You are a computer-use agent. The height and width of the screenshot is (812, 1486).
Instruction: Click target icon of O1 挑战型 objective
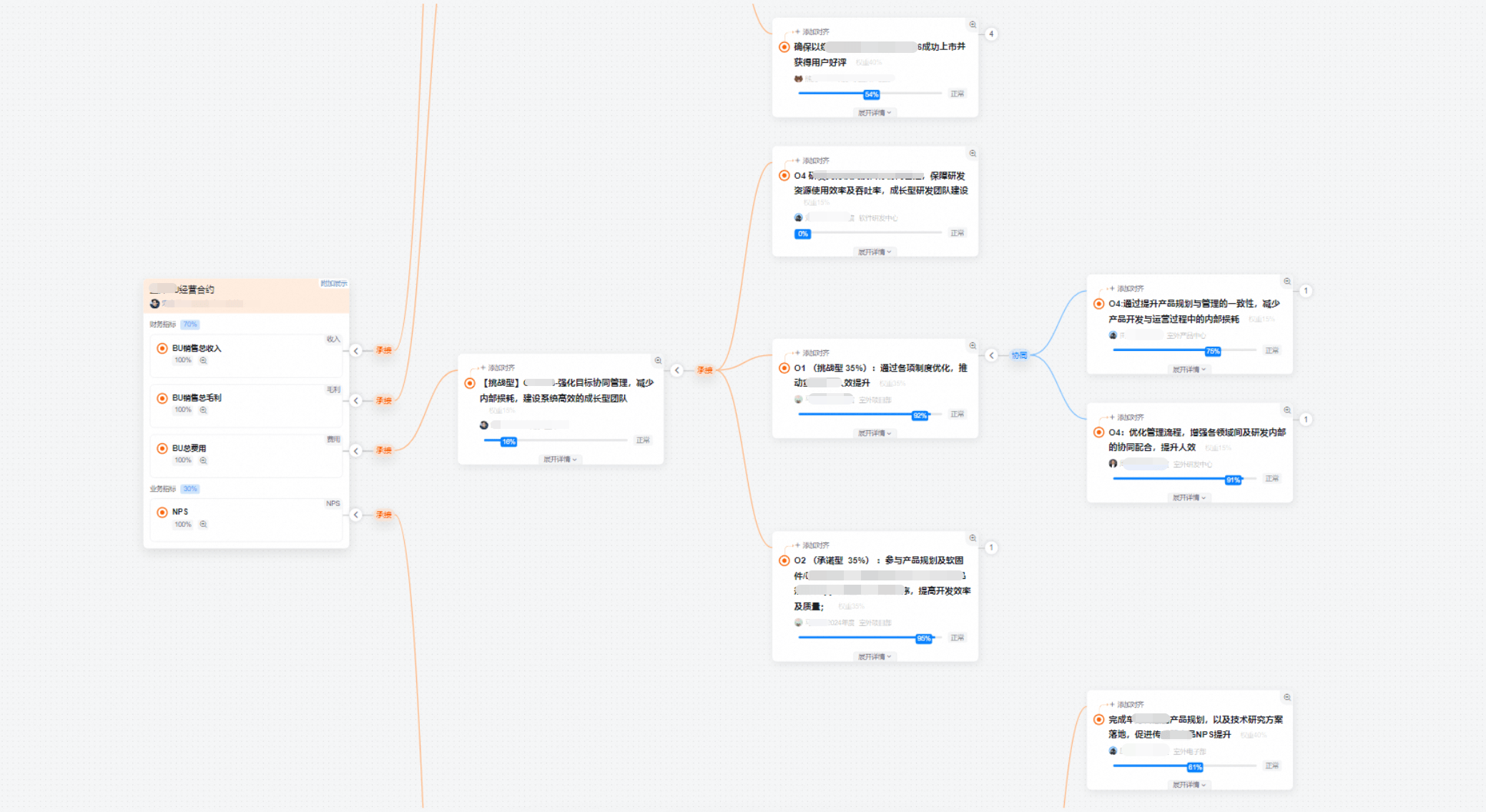(784, 368)
